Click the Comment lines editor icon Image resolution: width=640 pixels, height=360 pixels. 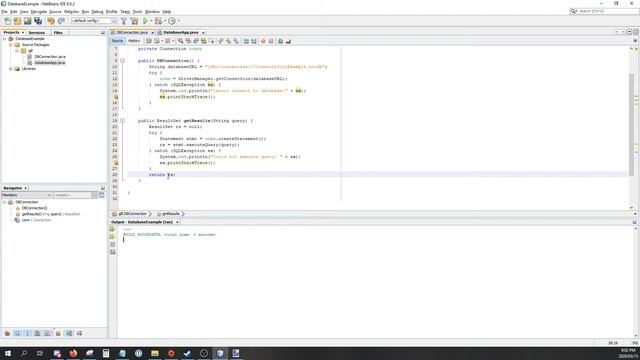click(x=280, y=41)
